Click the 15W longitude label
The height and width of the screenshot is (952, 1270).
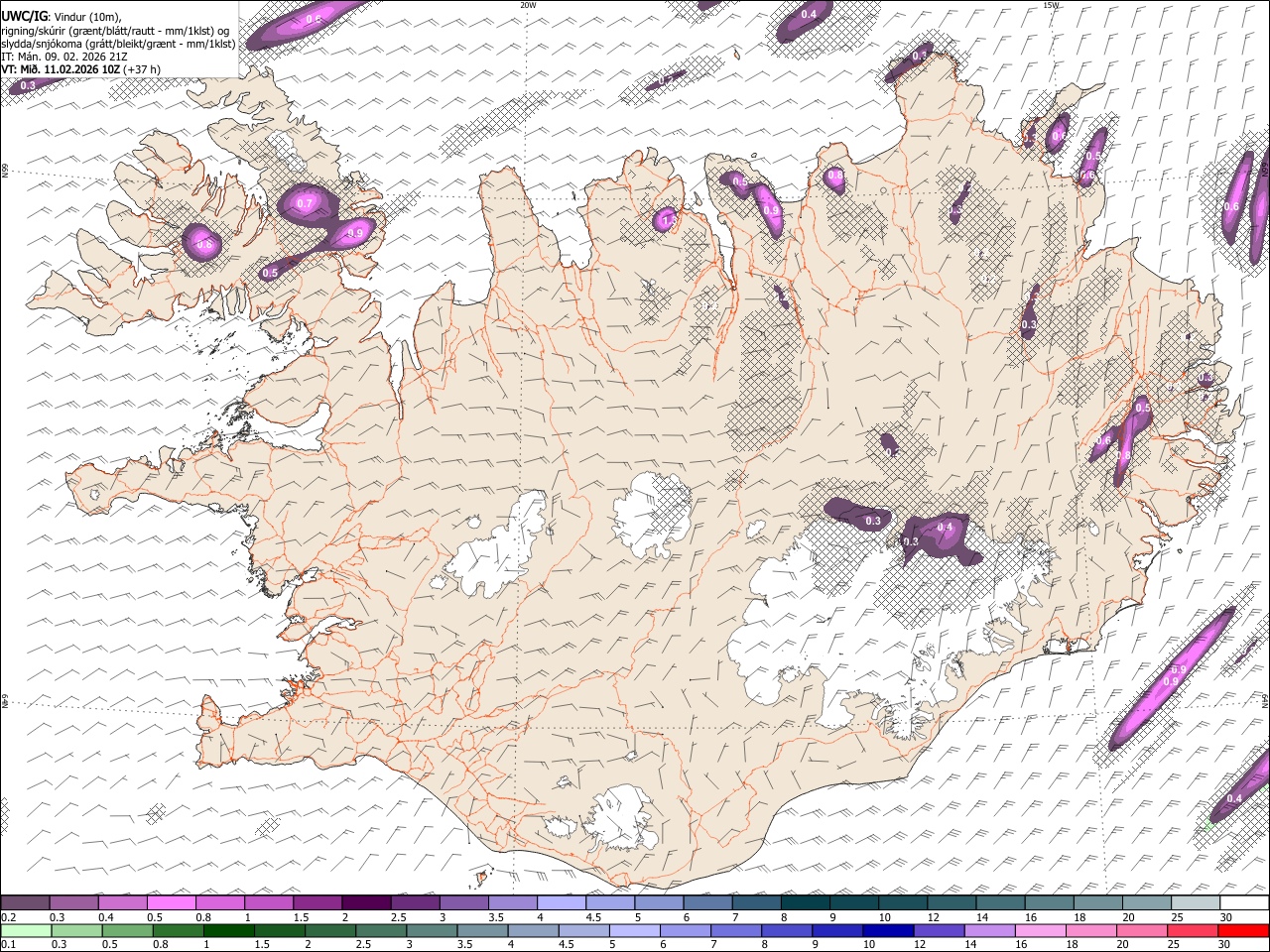click(x=1051, y=5)
